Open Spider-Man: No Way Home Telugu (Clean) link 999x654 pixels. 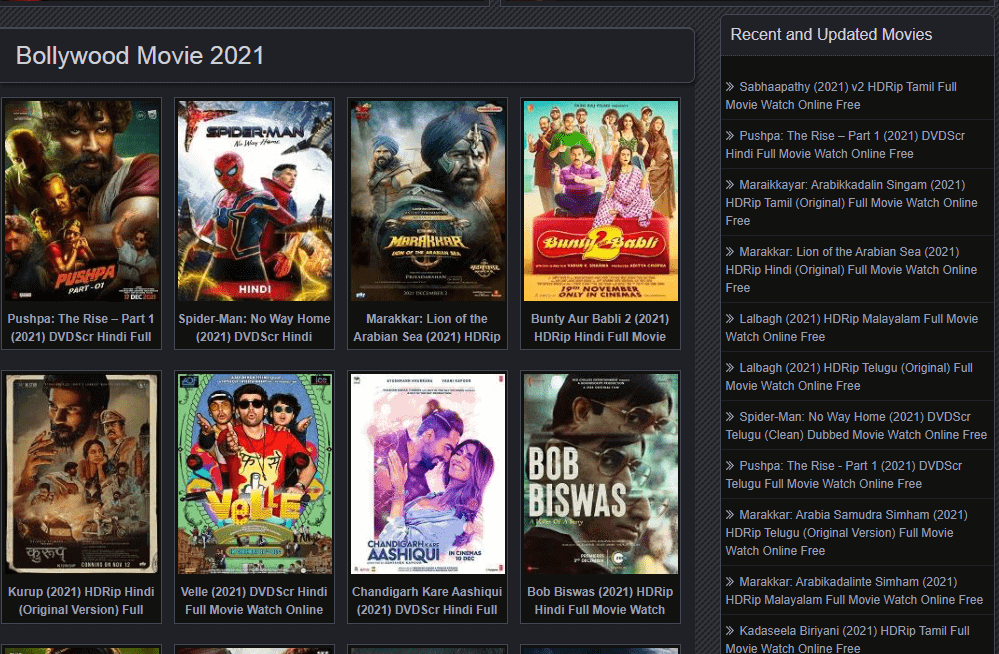coord(856,426)
